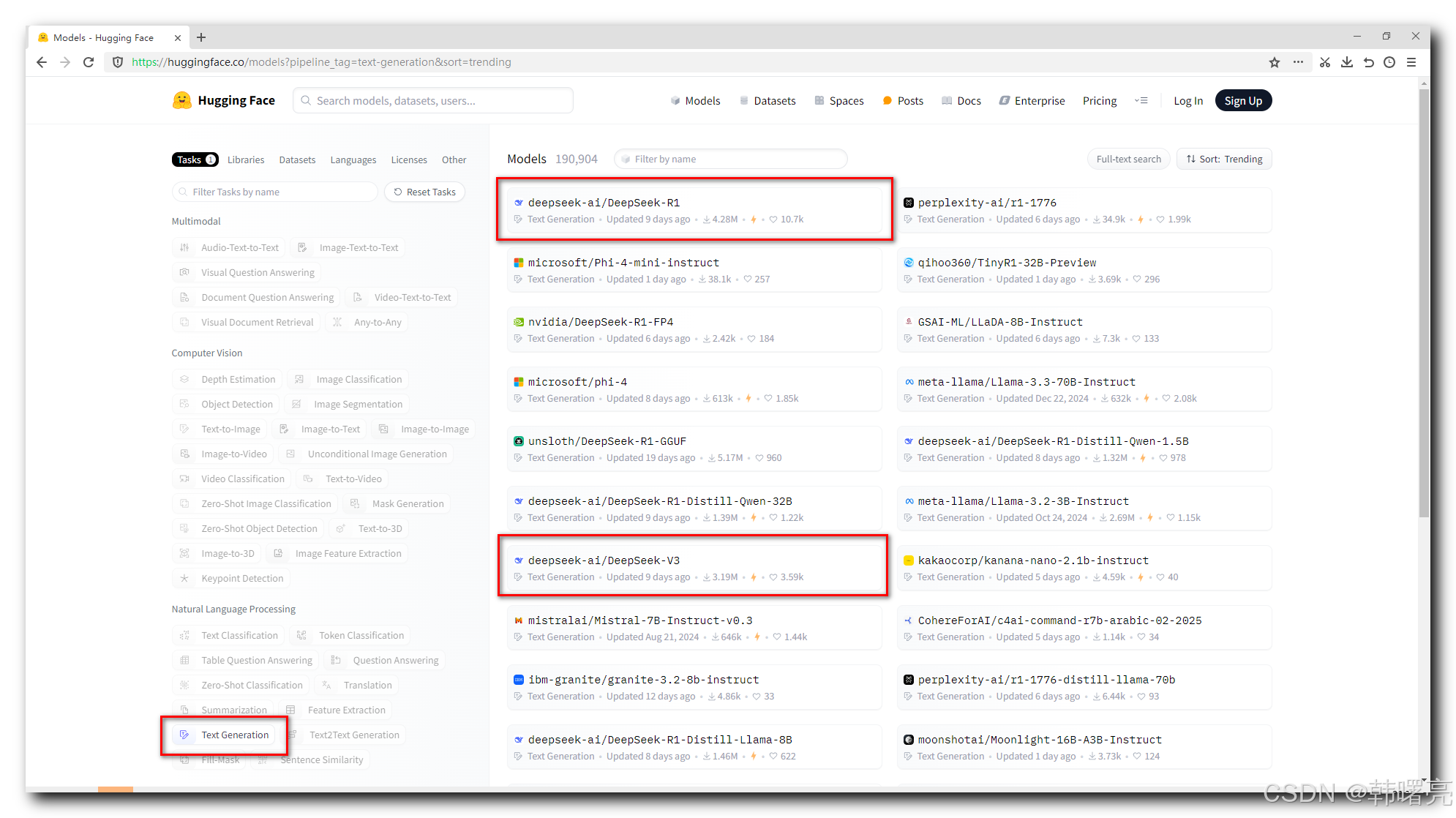The height and width of the screenshot is (818, 1456).
Task: Click the back navigation arrow
Action: 42,62
